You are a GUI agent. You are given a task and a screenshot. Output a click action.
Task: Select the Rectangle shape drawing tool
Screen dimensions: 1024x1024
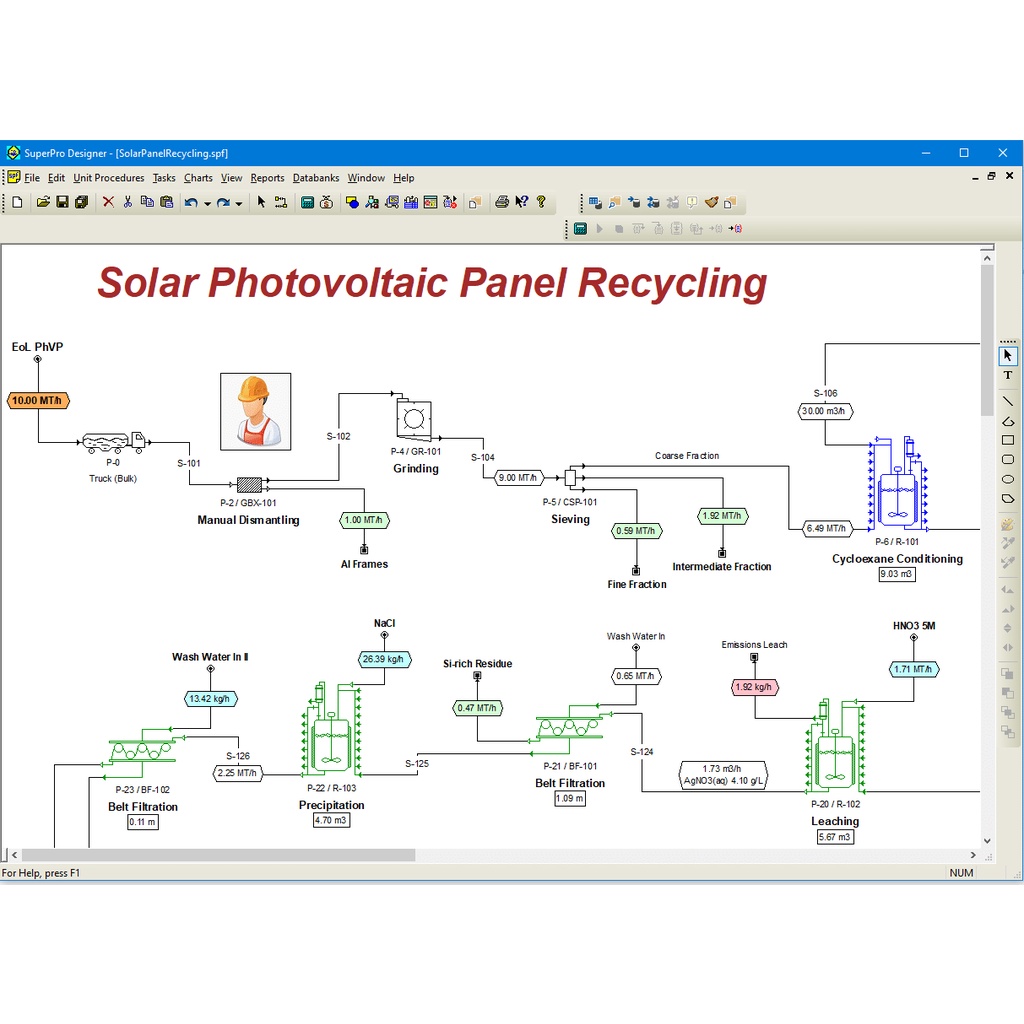pos(1007,440)
